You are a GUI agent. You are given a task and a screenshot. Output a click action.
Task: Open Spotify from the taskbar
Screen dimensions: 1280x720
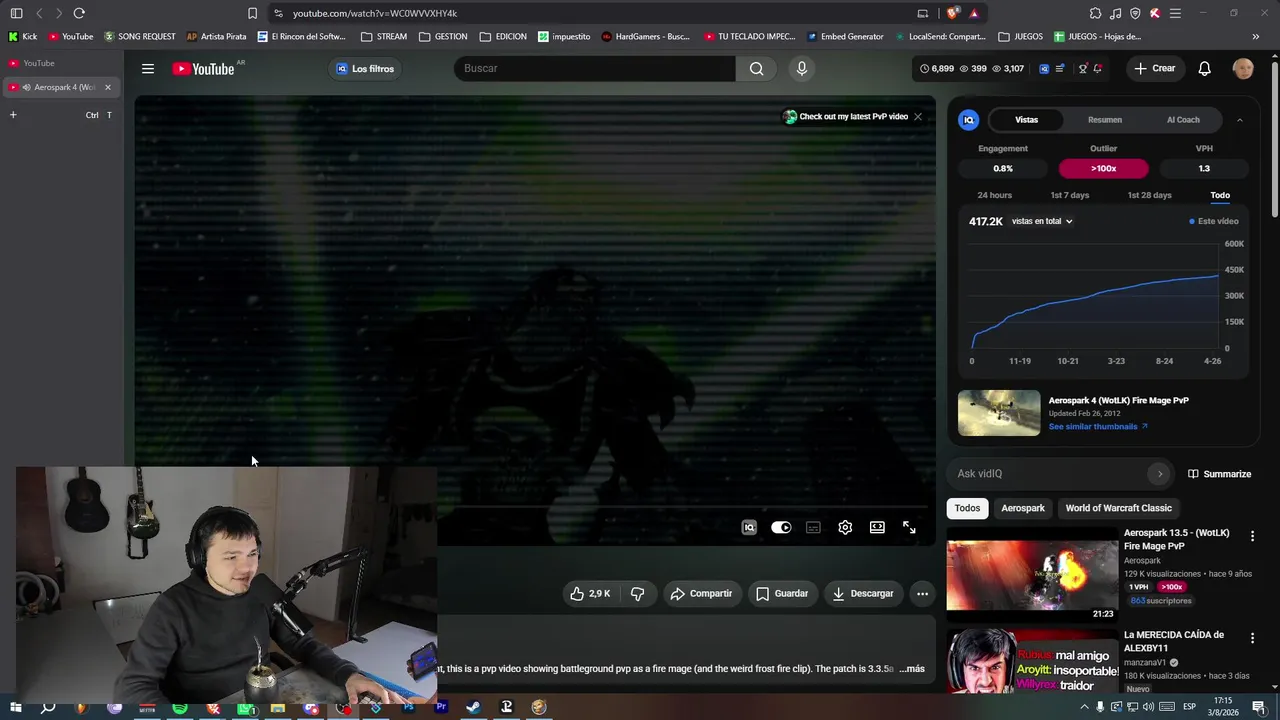point(180,708)
